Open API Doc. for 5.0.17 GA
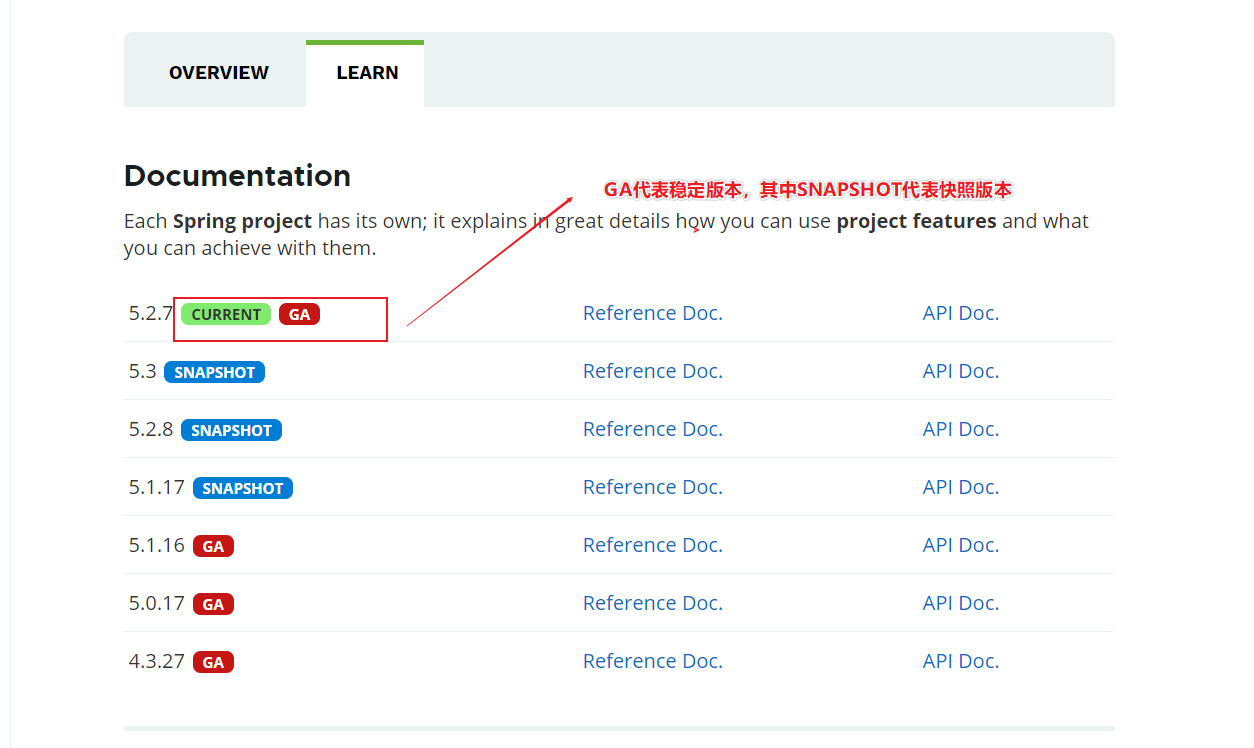 961,603
